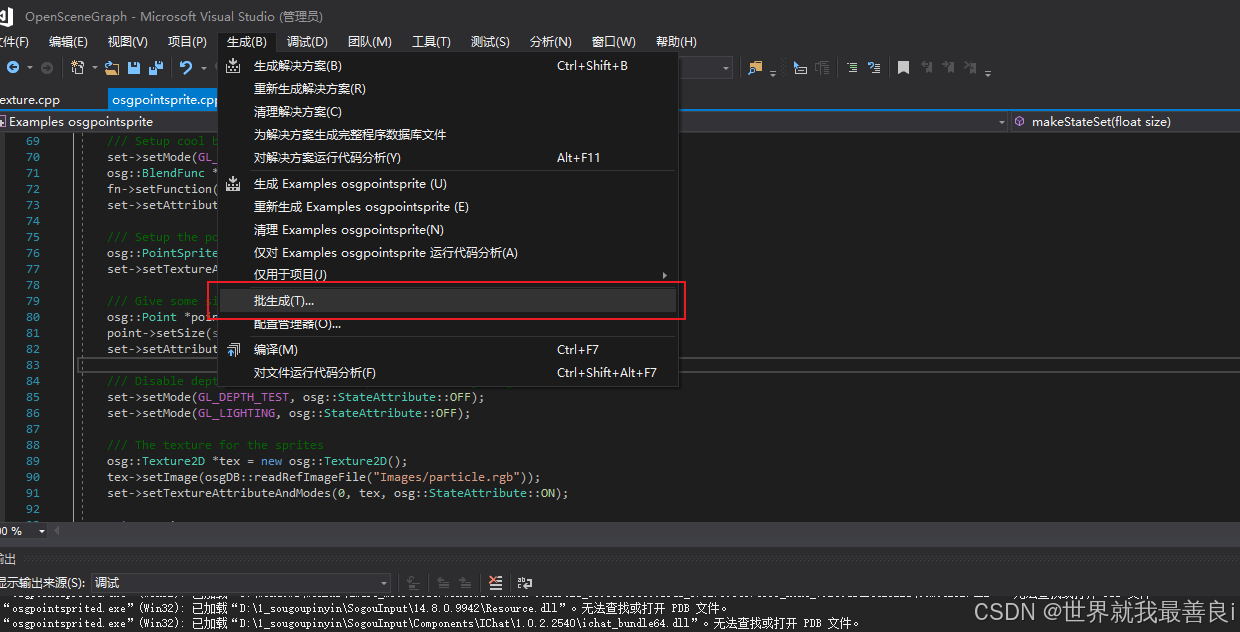Click the 生成(B) menu header
Image resolution: width=1240 pixels, height=632 pixels.
pyautogui.click(x=247, y=42)
